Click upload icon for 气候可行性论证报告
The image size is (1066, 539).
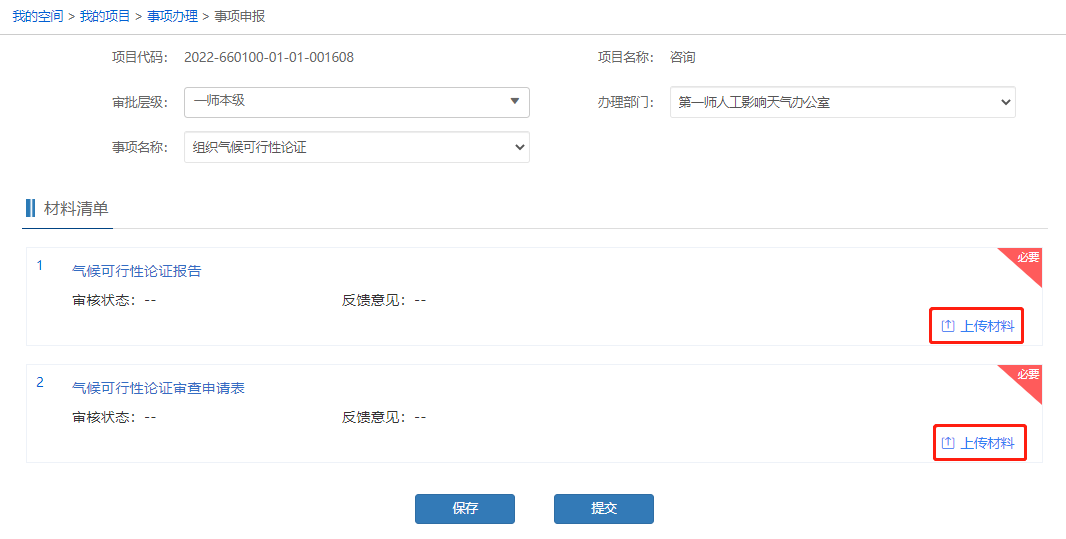coord(948,326)
